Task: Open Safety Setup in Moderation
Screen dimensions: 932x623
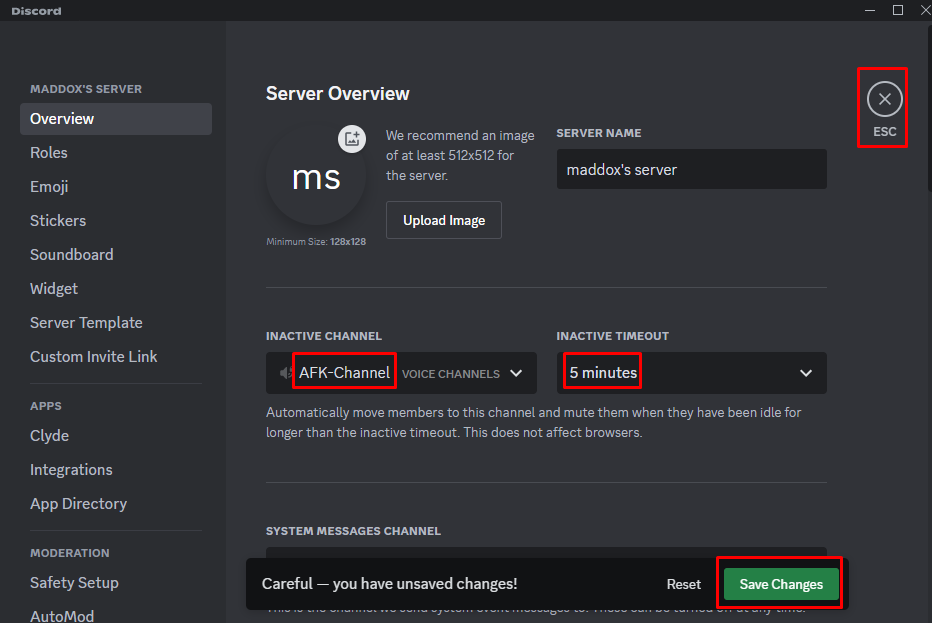Action: (74, 583)
